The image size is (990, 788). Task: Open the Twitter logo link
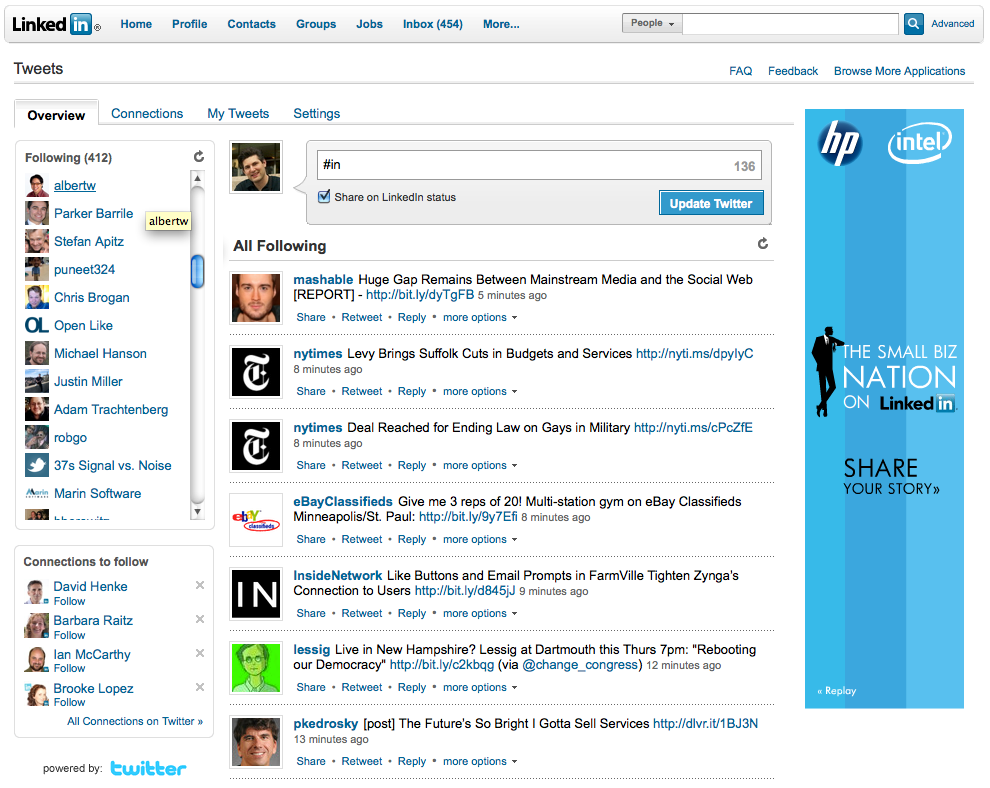(148, 769)
